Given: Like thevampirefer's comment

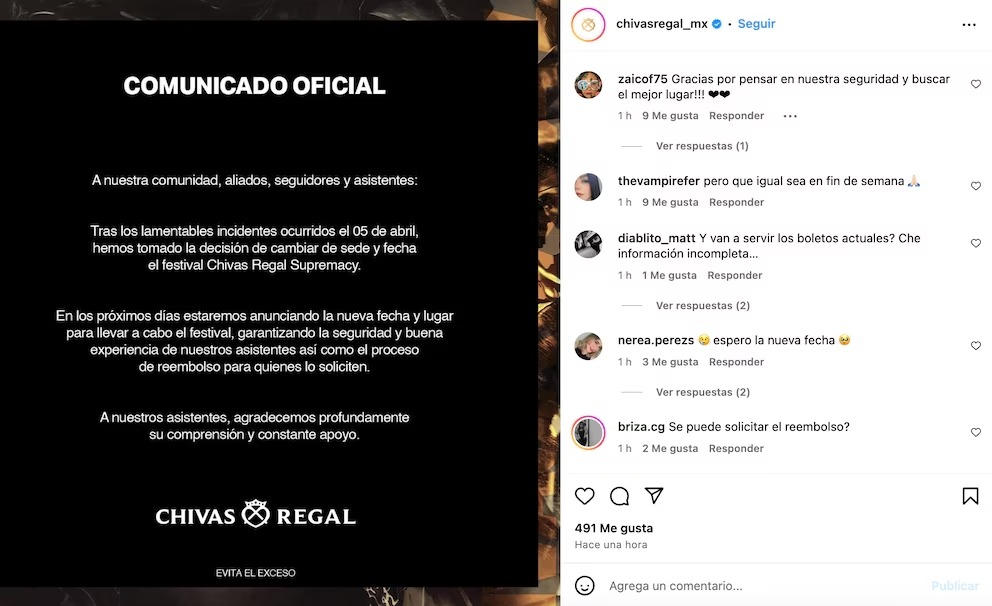Looking at the screenshot, I should (976, 186).
